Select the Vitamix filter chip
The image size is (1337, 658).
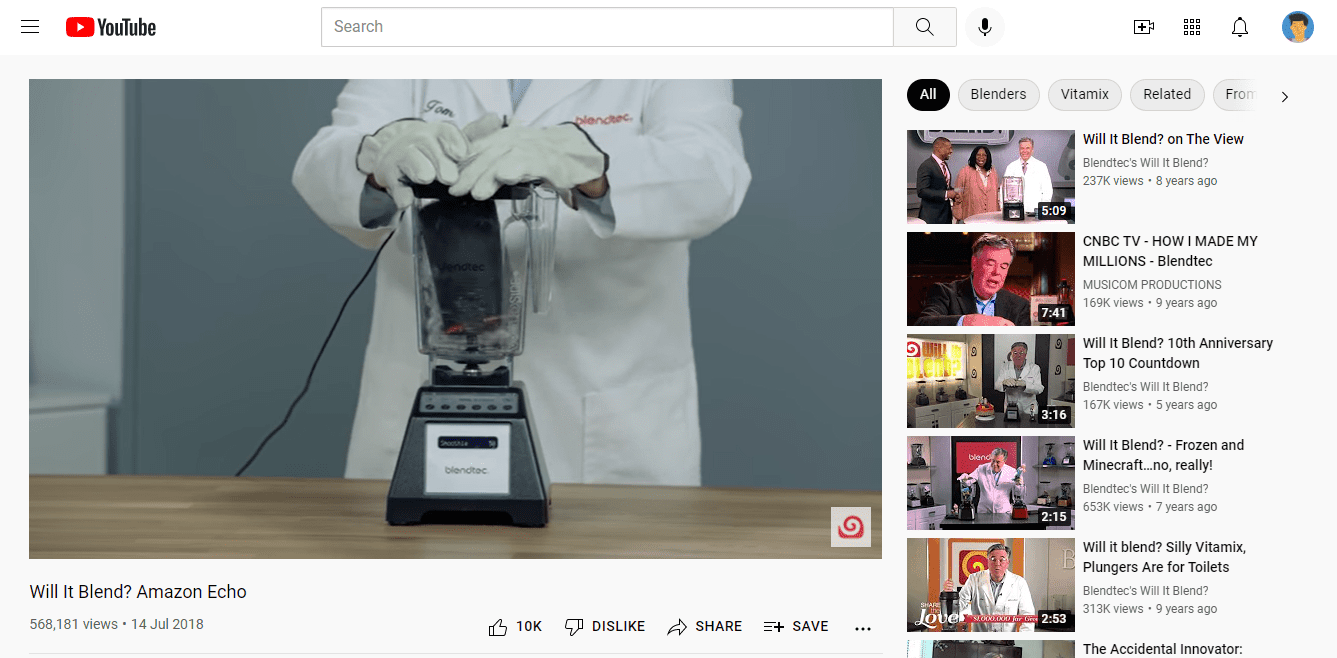[x=1085, y=95]
